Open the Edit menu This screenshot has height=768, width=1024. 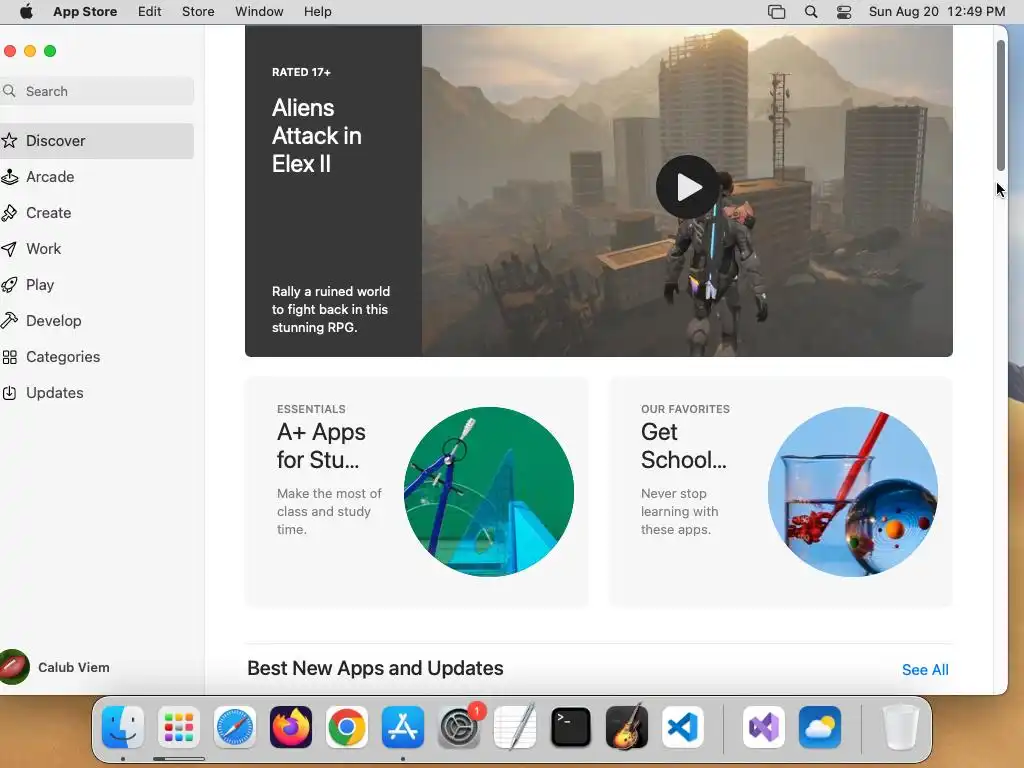150,12
